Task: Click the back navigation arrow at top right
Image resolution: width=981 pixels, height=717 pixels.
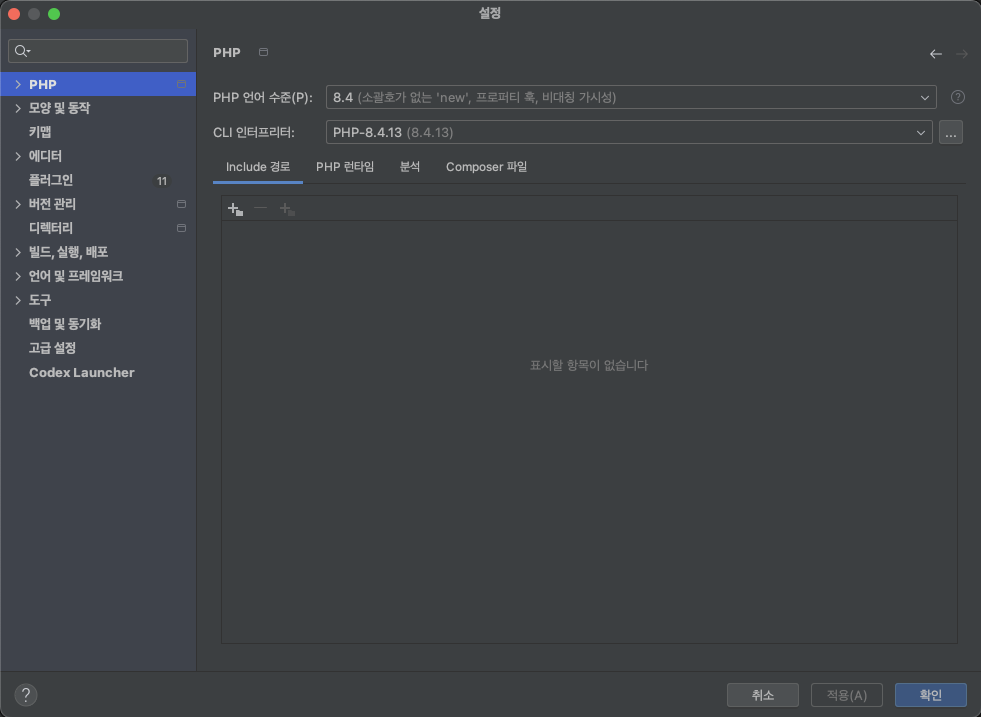Action: click(x=935, y=53)
